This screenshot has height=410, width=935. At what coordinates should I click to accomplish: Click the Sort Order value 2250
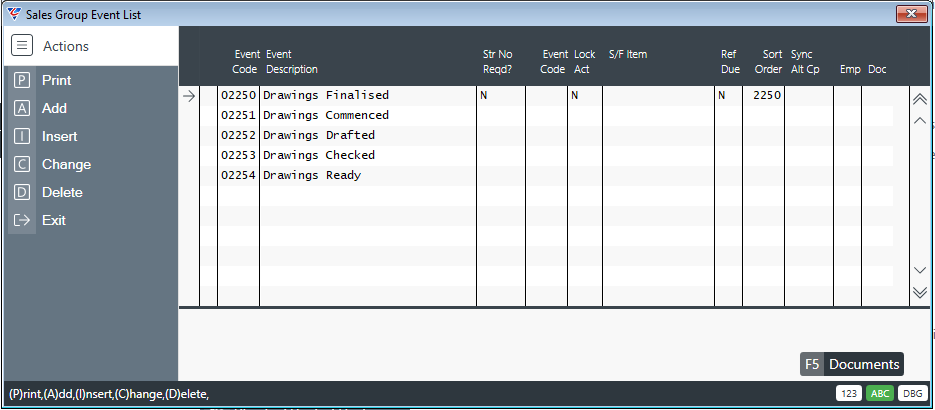point(767,95)
